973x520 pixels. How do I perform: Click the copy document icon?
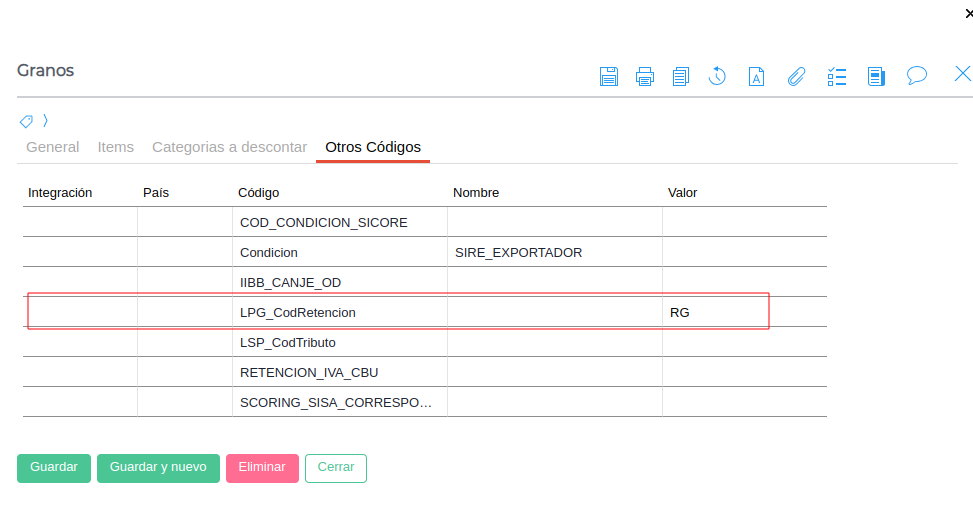(x=681, y=76)
